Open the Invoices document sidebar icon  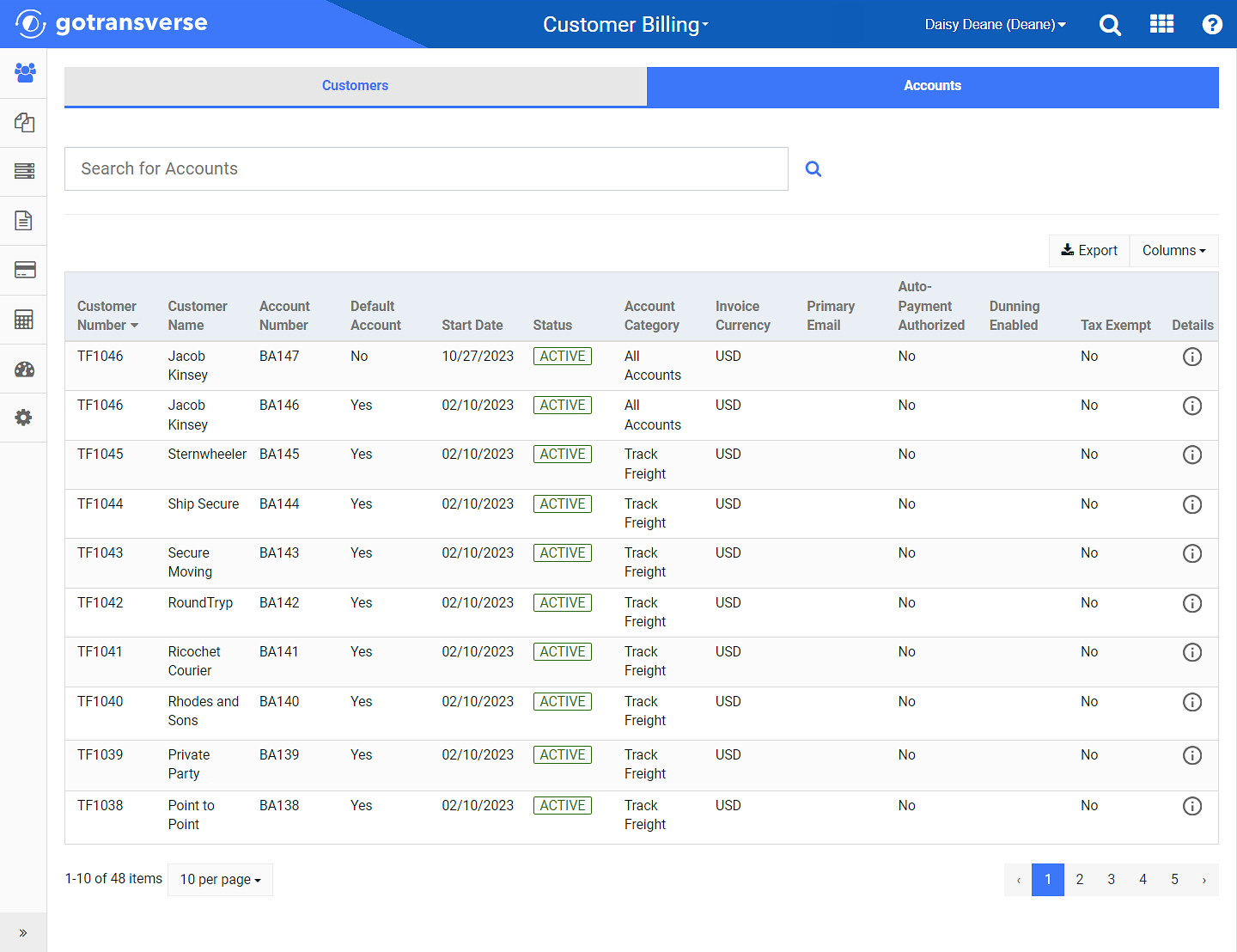(x=24, y=221)
